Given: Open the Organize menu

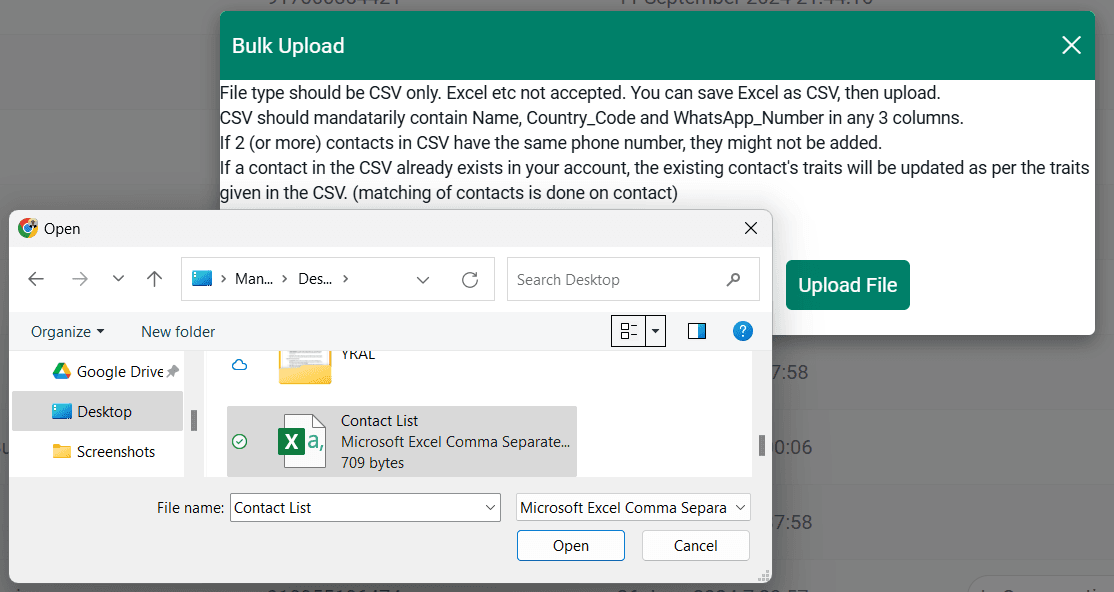Looking at the screenshot, I should point(67,332).
